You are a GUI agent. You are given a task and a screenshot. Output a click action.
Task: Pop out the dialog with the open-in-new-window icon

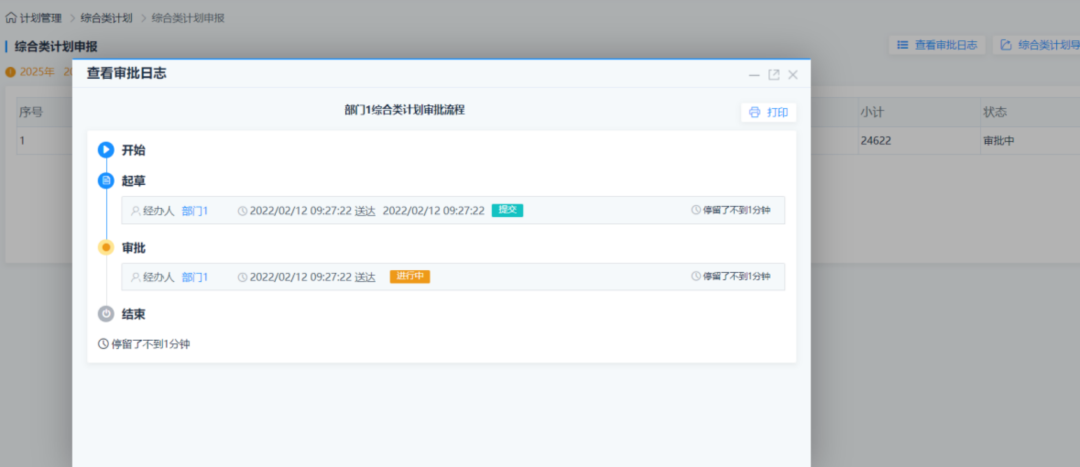(773, 75)
